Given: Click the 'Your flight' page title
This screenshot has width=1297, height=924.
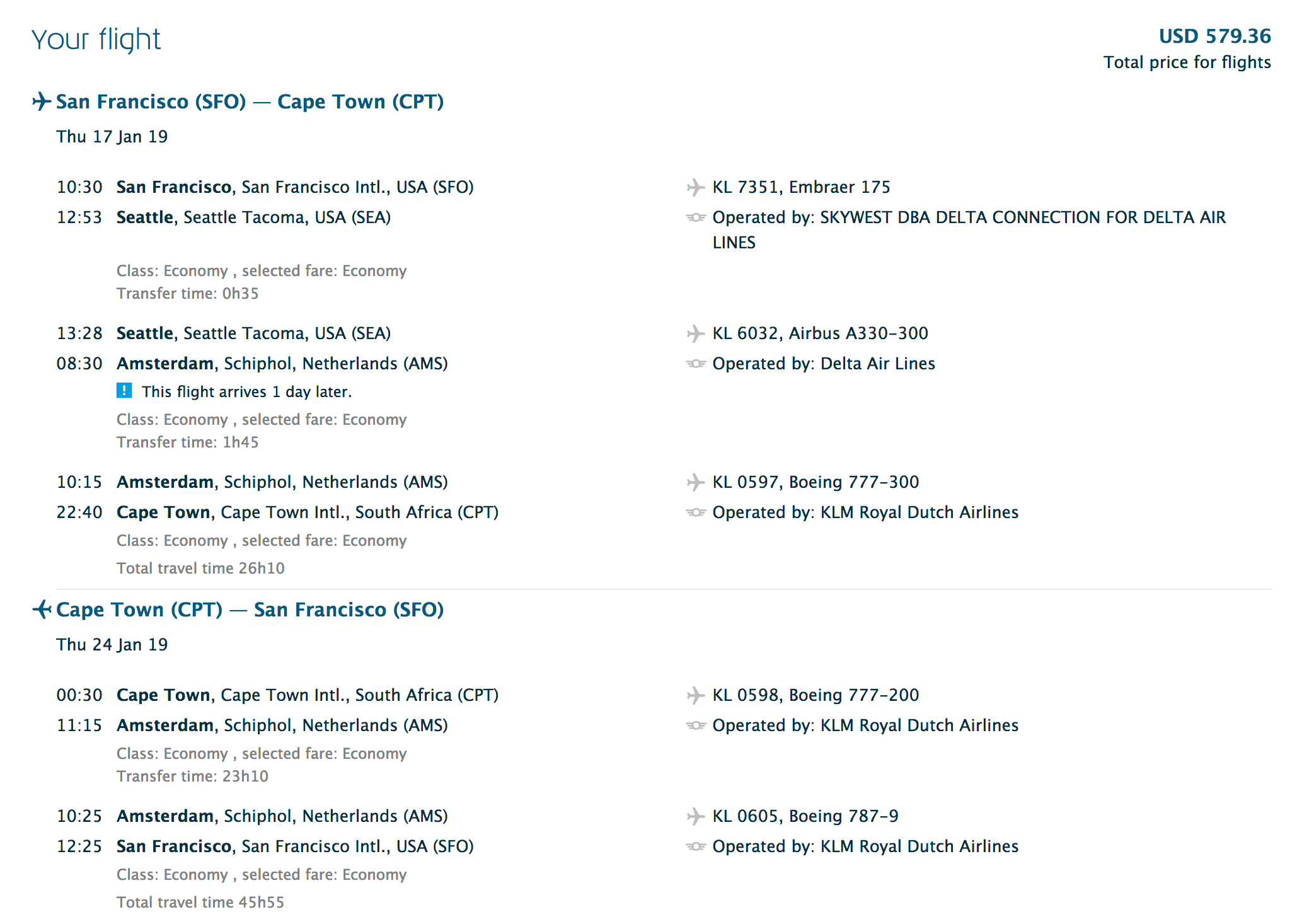Looking at the screenshot, I should [96, 39].
